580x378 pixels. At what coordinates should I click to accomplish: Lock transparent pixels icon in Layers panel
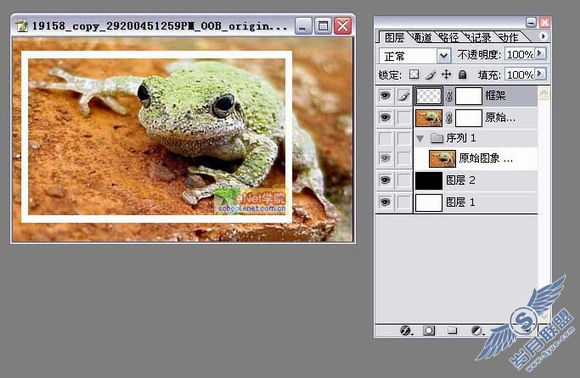click(414, 74)
